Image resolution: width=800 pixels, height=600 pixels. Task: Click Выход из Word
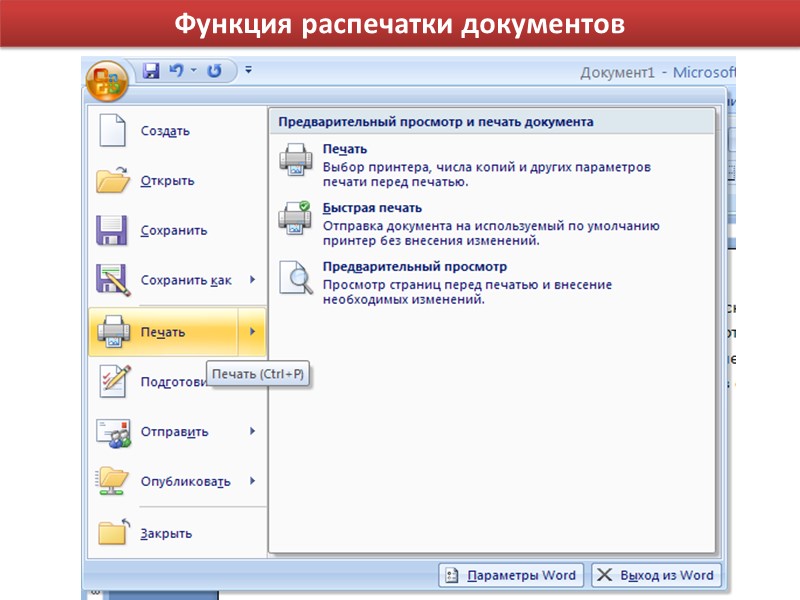click(x=655, y=575)
